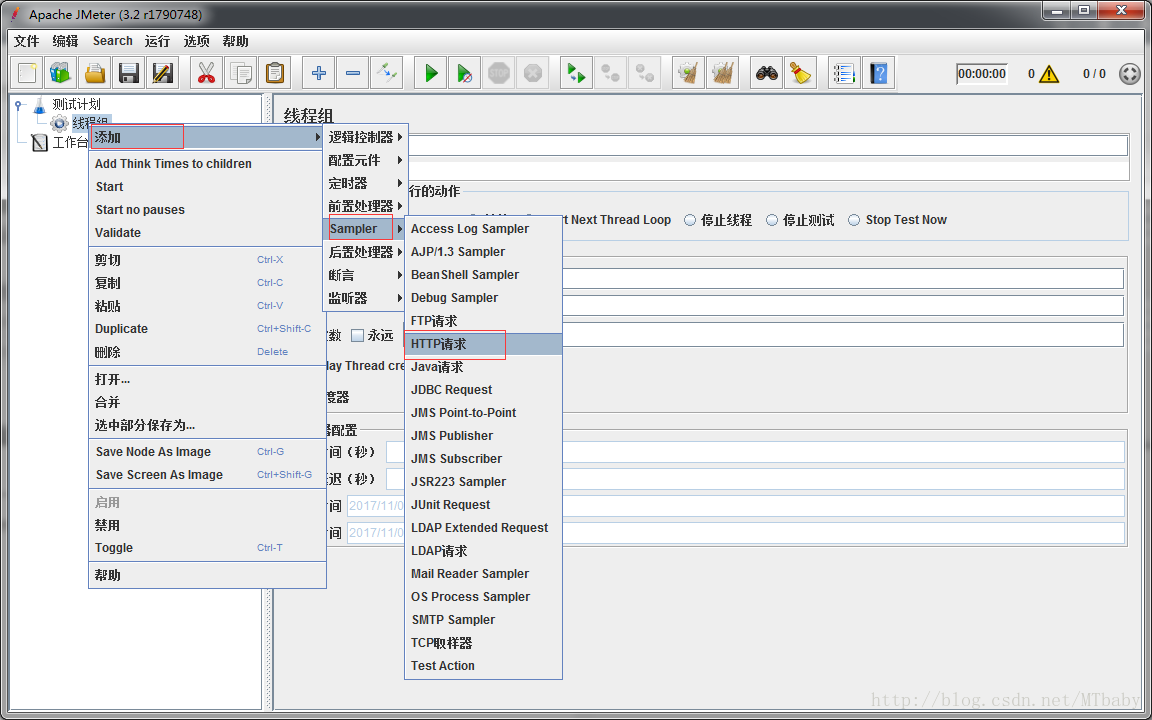The image size is (1152, 720).
Task: Choose Add Think Times to children
Action: 206,164
